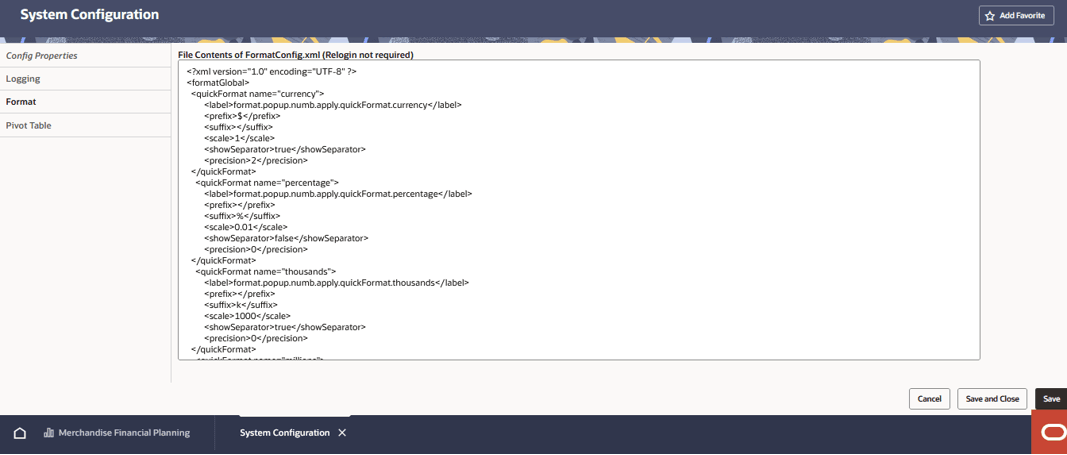Click the scale 0.01 line
Screen dimensions: 1067x455
(245, 227)
